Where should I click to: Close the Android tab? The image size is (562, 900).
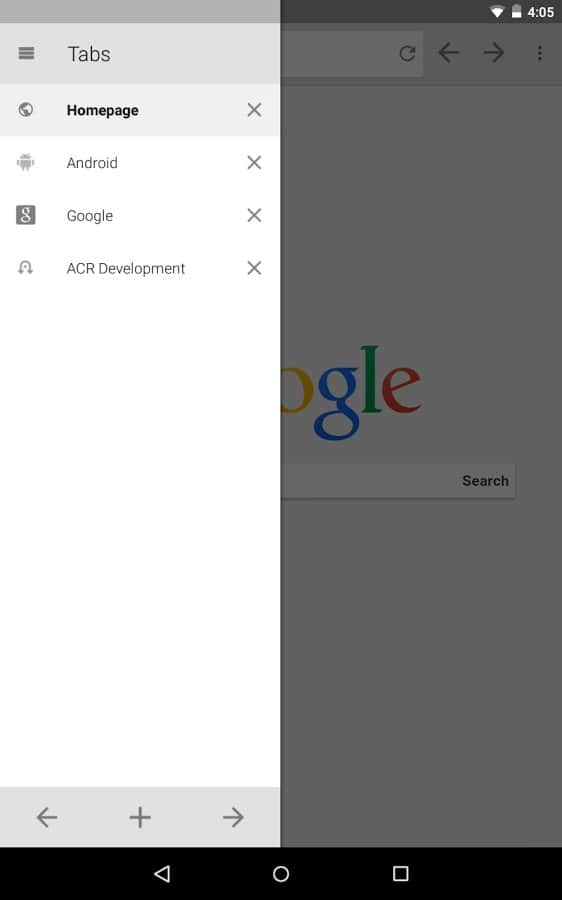[254, 162]
